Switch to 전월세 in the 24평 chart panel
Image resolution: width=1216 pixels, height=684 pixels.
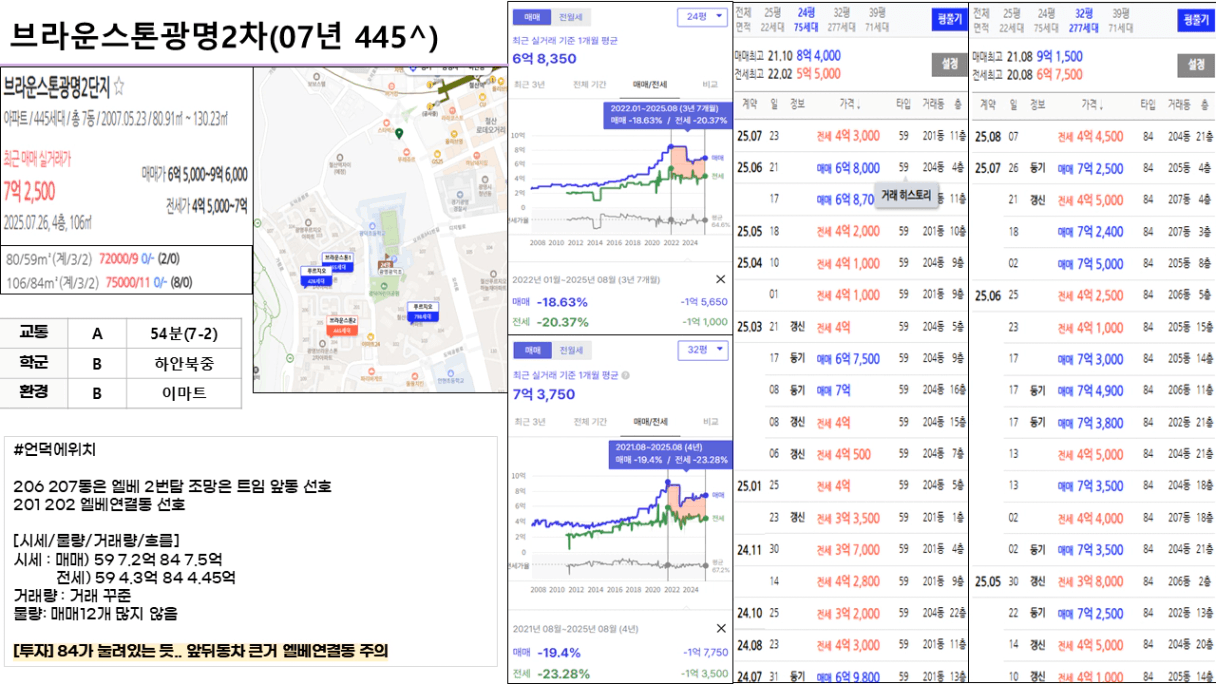pos(571,17)
